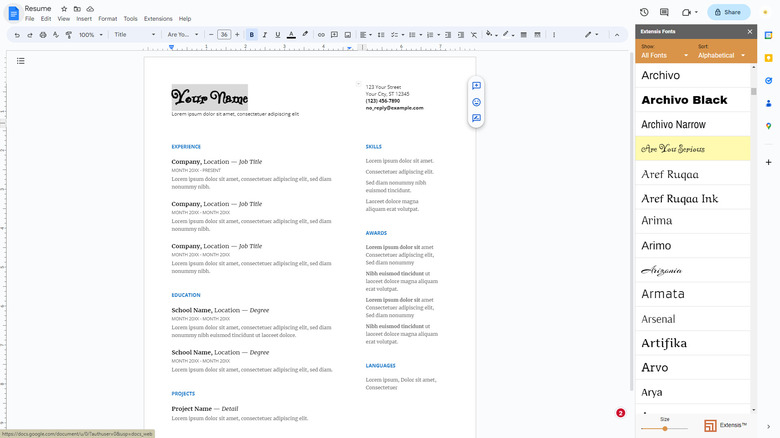Image resolution: width=780 pixels, height=438 pixels.
Task: Click the insert link icon
Action: [x=320, y=34]
